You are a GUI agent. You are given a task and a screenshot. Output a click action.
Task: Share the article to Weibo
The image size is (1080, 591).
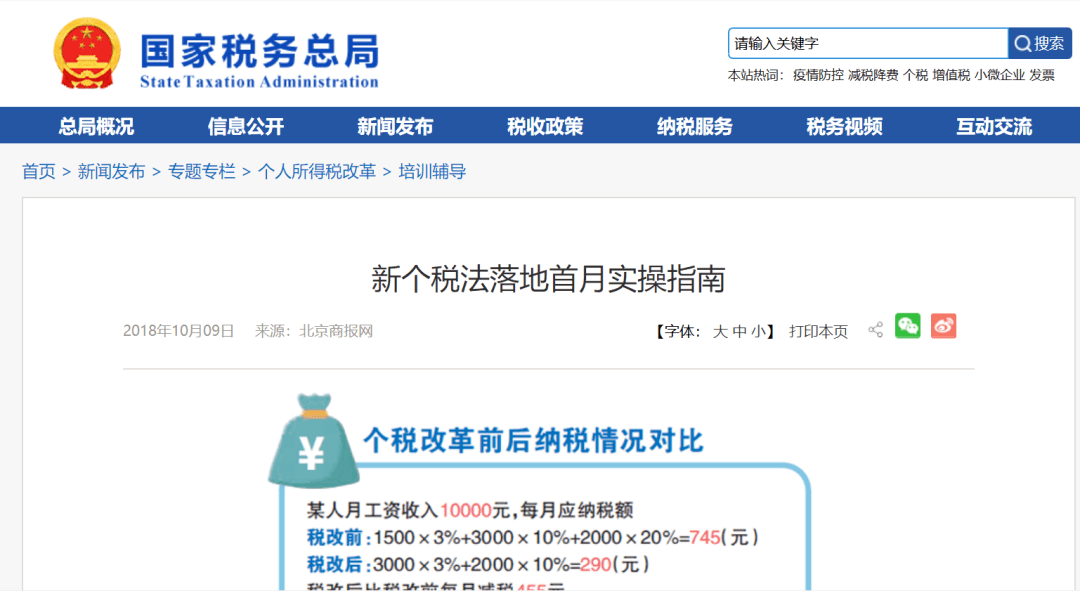943,326
